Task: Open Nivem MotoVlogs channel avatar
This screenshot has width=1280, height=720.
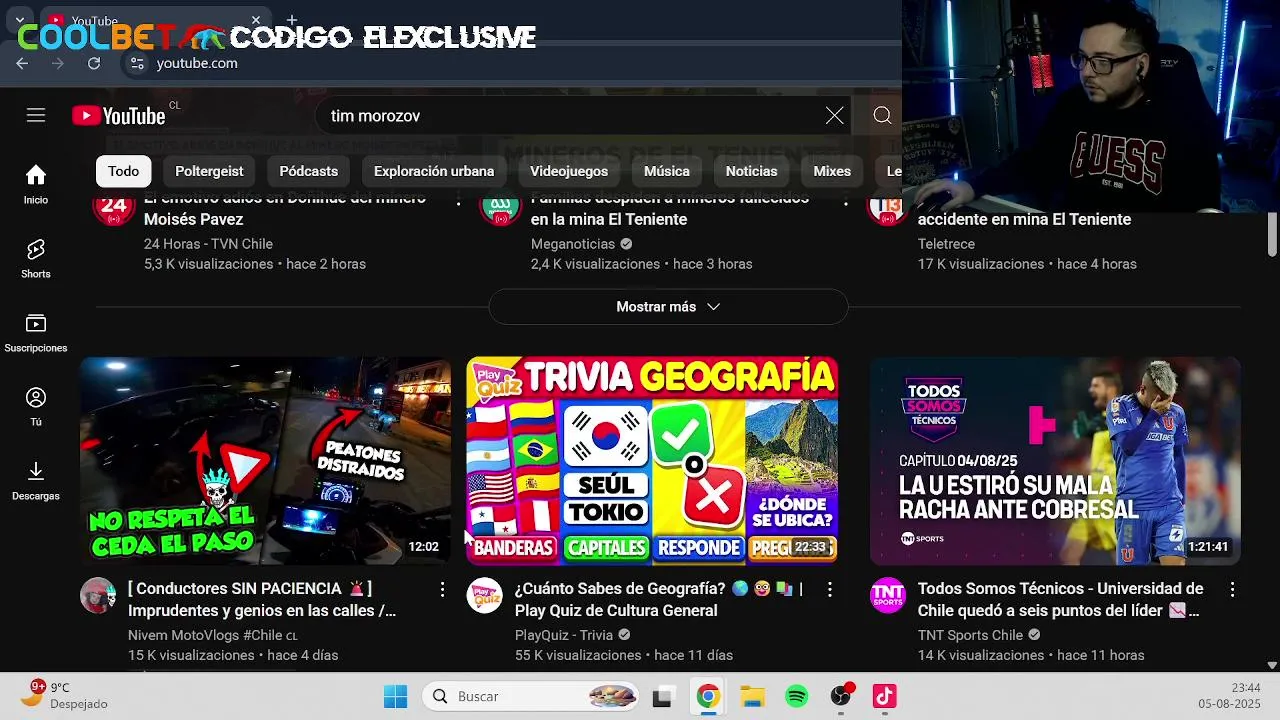Action: click(x=98, y=595)
